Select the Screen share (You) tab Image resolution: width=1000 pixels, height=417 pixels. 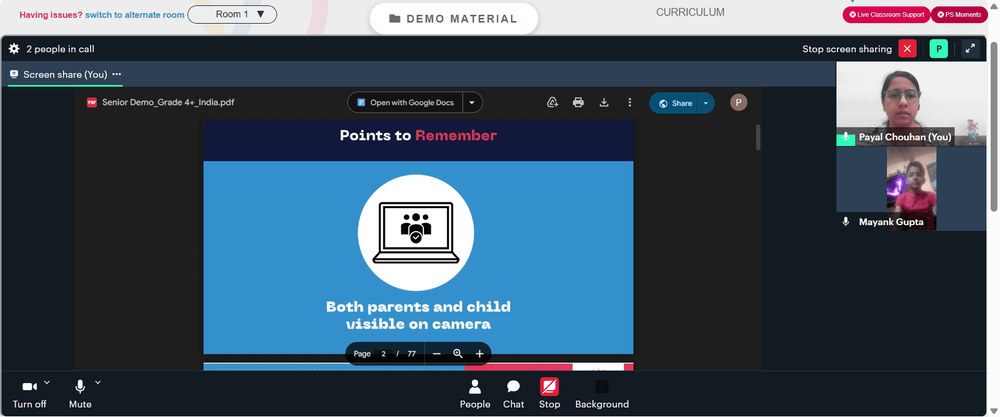pyautogui.click(x=65, y=75)
